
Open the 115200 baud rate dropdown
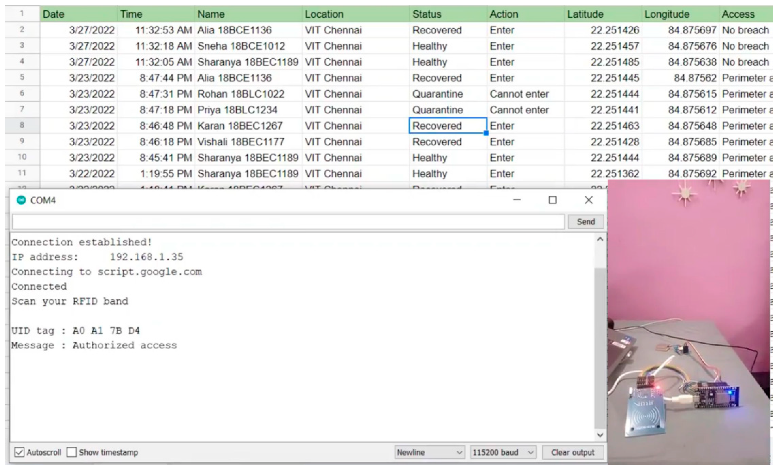pyautogui.click(x=504, y=452)
